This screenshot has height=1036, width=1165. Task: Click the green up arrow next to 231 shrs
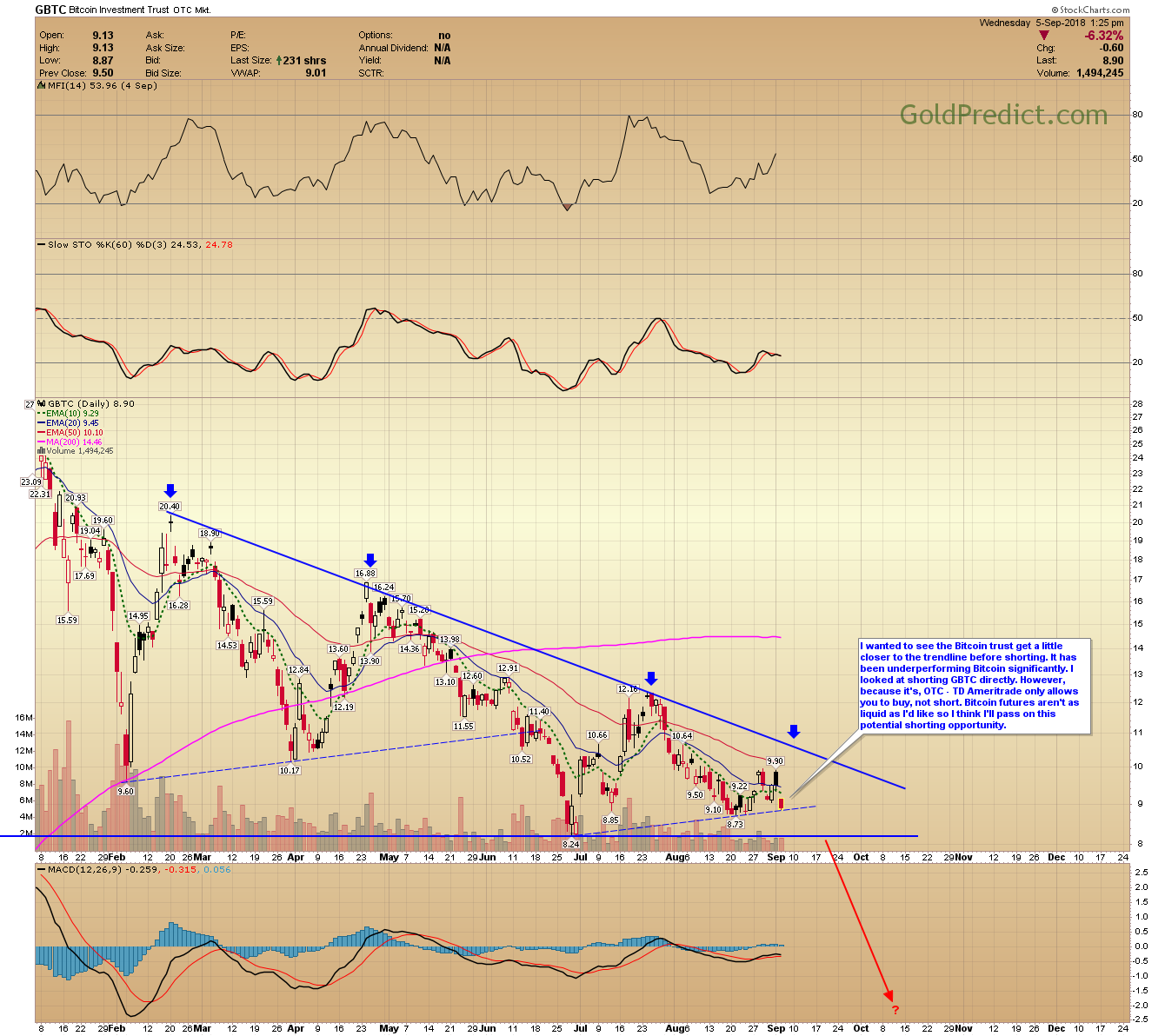click(277, 60)
